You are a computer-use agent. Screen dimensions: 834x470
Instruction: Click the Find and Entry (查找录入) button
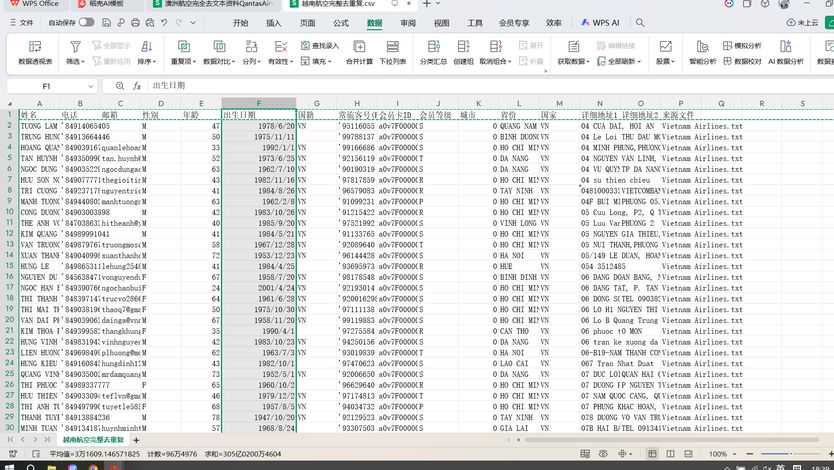point(320,46)
